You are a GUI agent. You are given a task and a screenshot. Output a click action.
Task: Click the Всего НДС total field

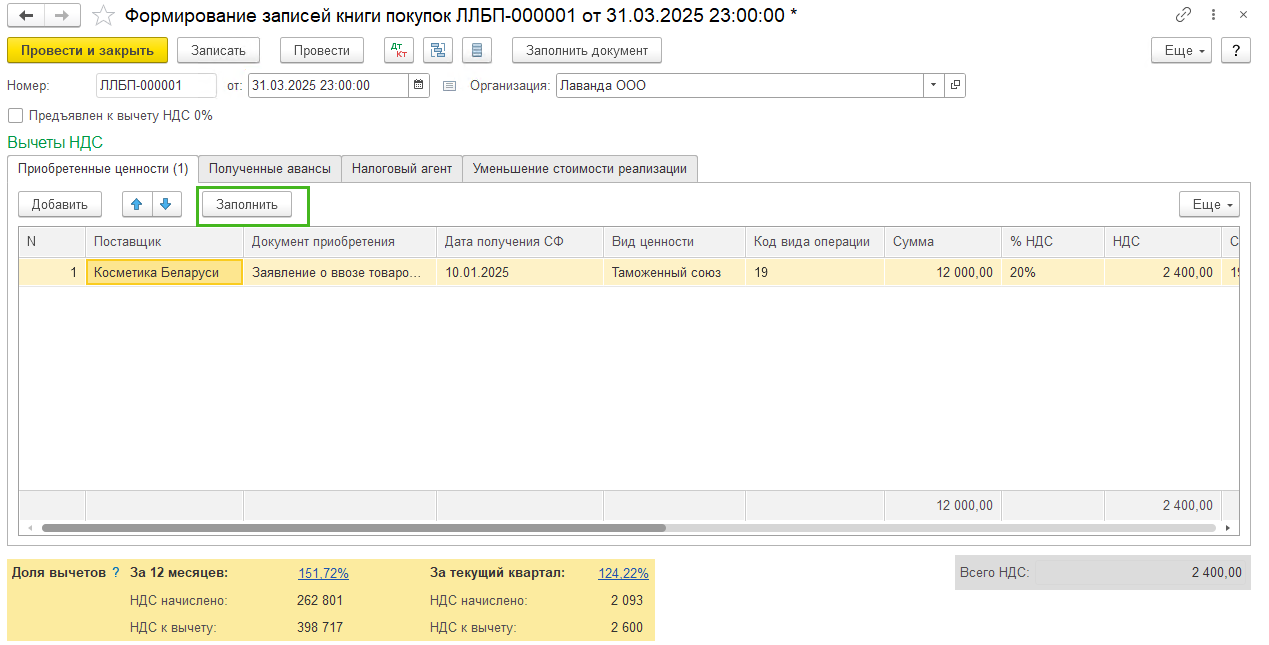pyautogui.click(x=1102, y=573)
